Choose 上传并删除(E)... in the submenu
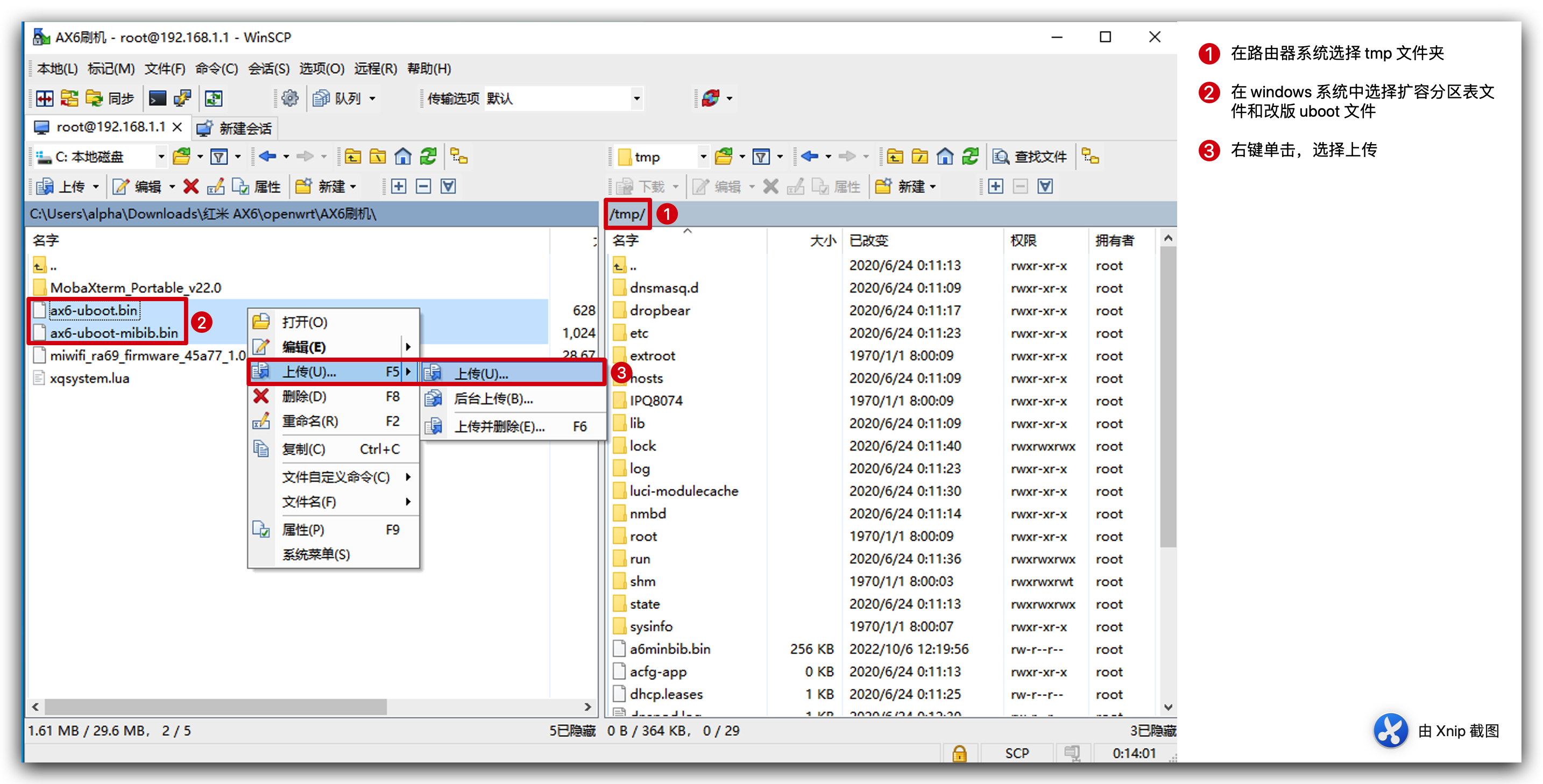Viewport: 1543px width, 784px height. (x=513, y=426)
